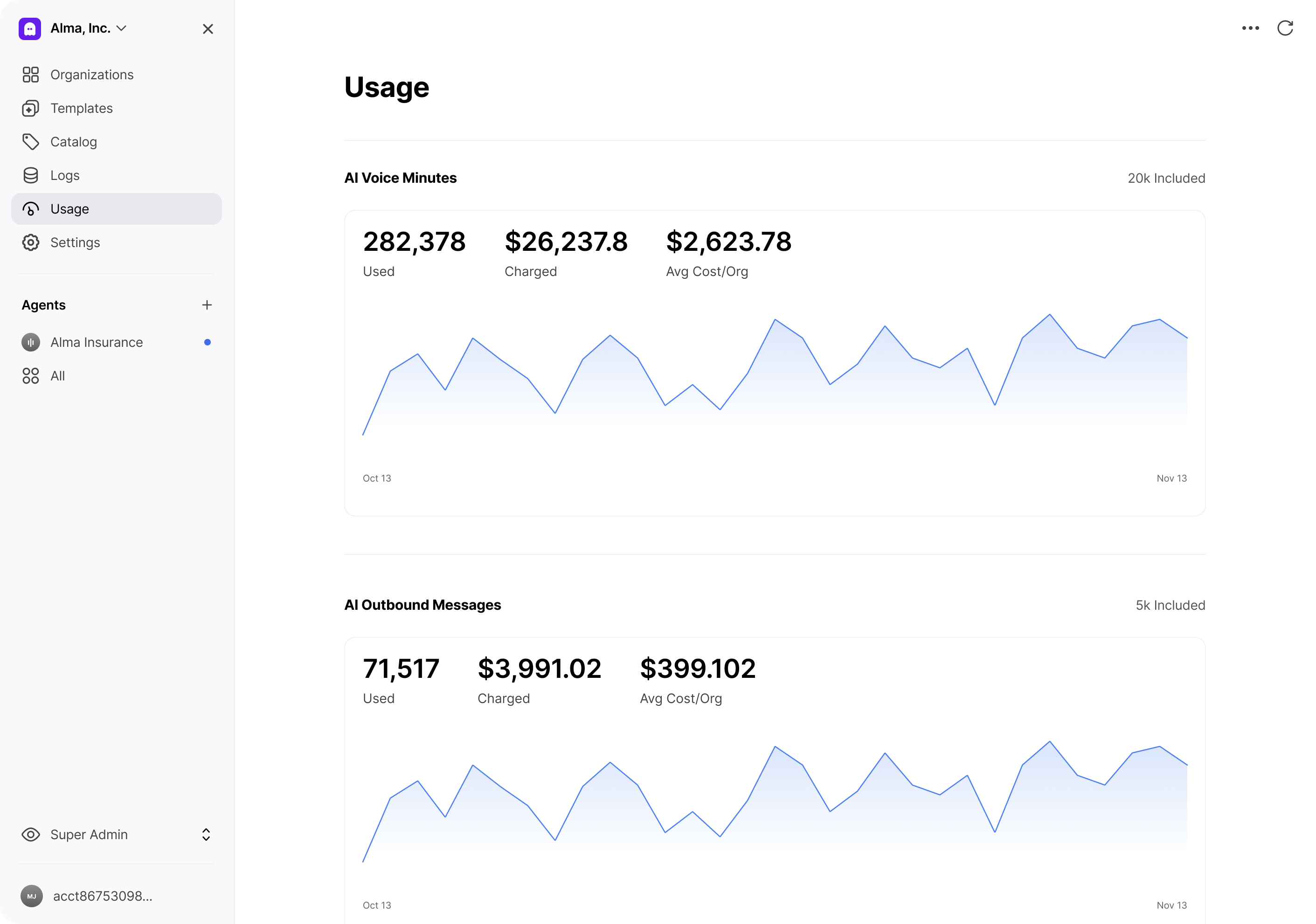Add a new agent with the plus icon
Image resolution: width=1316 pixels, height=924 pixels.
pyautogui.click(x=207, y=305)
